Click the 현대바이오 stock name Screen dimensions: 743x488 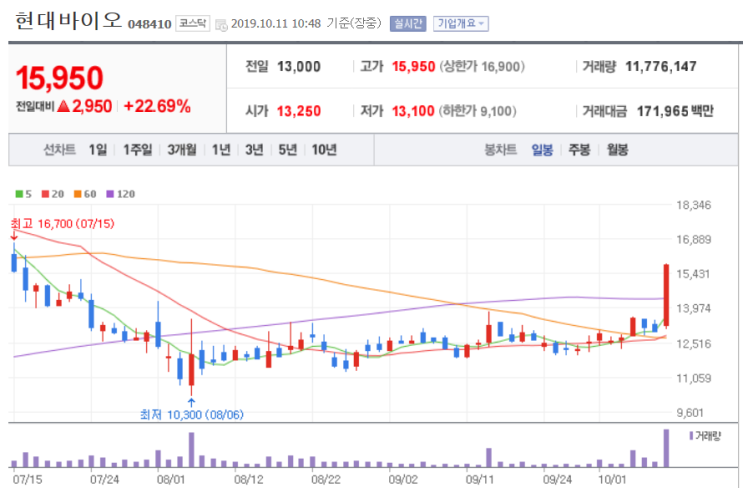(69, 21)
